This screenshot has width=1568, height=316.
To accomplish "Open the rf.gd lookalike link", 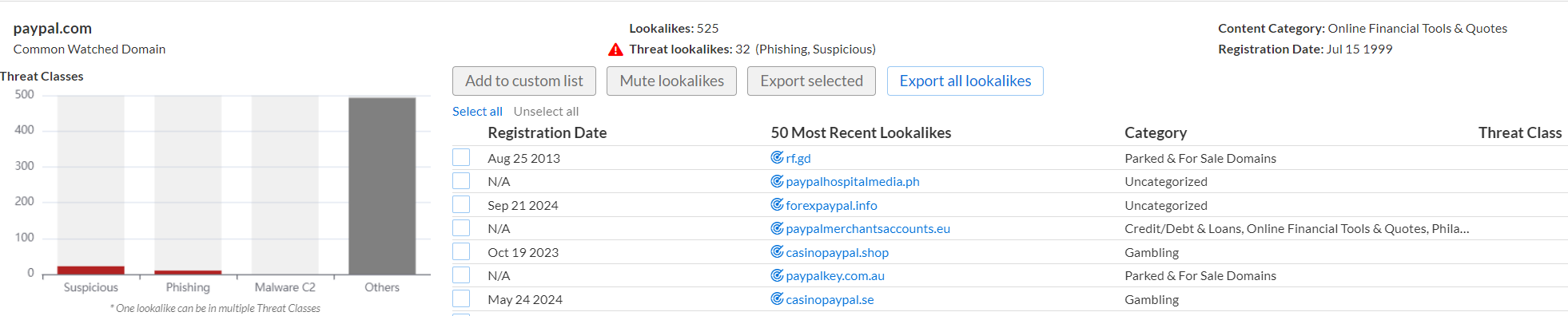I will click(798, 158).
